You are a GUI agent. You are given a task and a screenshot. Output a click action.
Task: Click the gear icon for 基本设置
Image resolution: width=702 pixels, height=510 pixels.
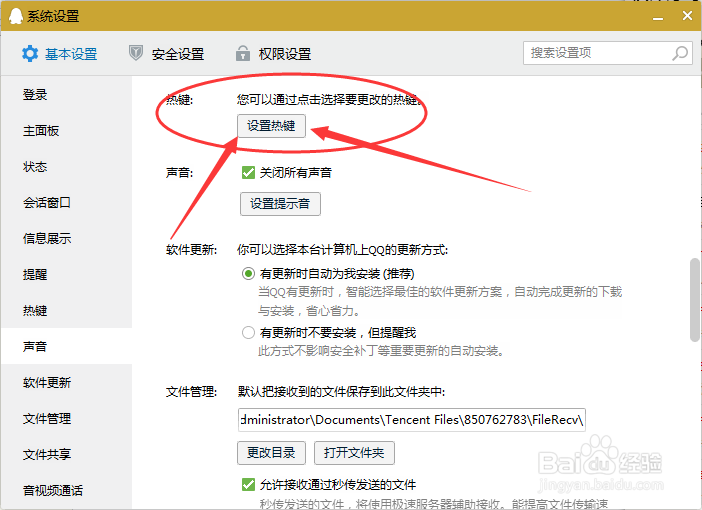coord(30,54)
